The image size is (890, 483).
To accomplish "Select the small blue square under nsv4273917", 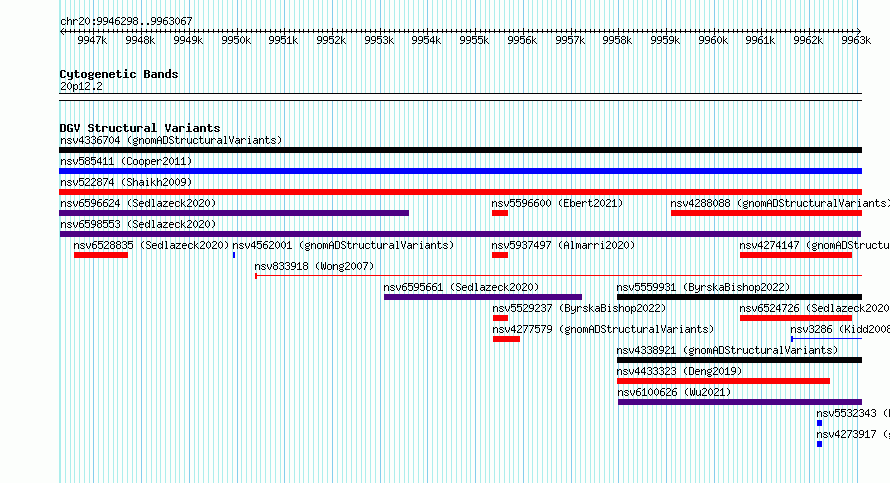I will pos(820,444).
